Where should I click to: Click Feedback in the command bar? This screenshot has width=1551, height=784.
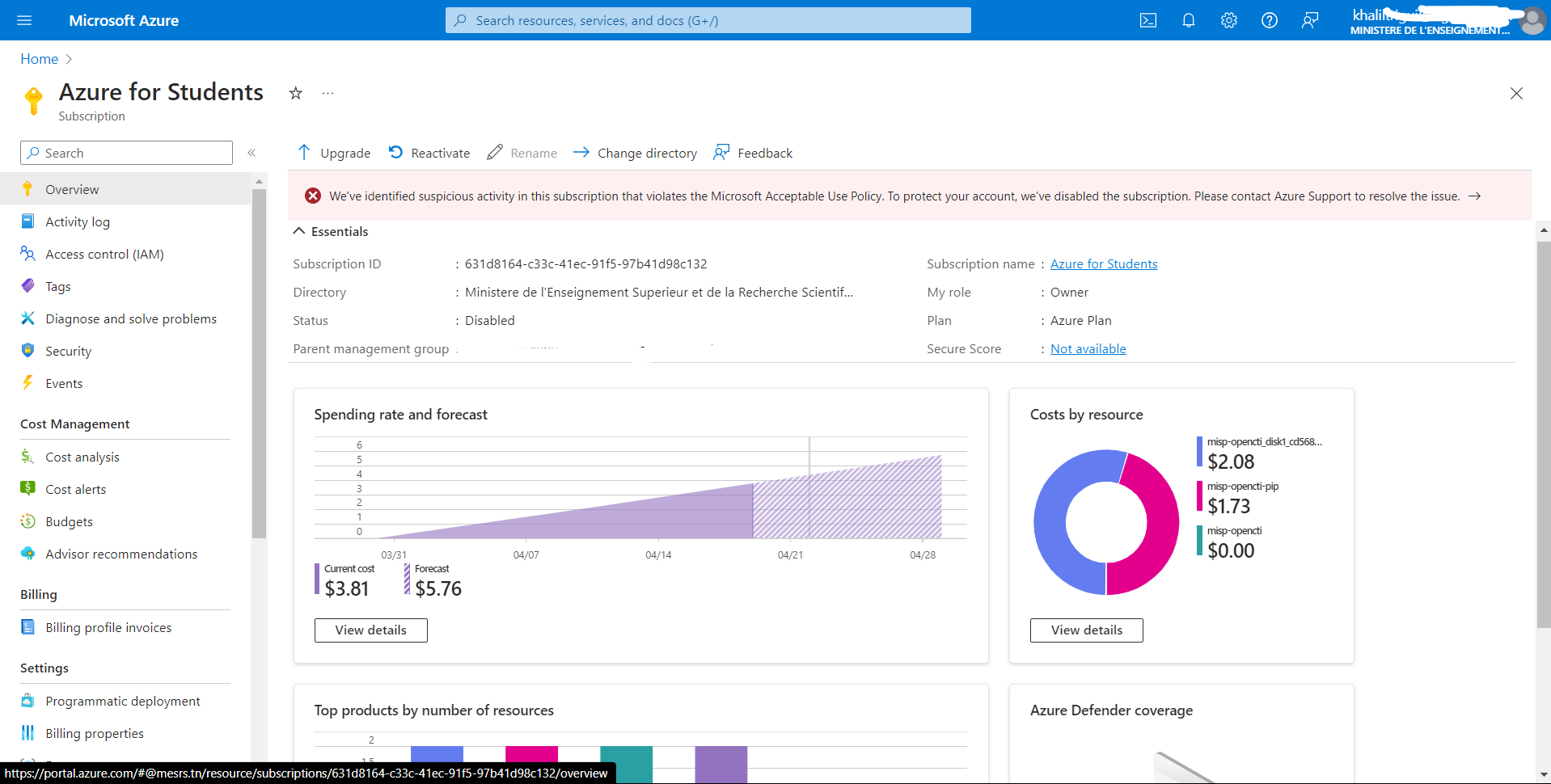(753, 153)
